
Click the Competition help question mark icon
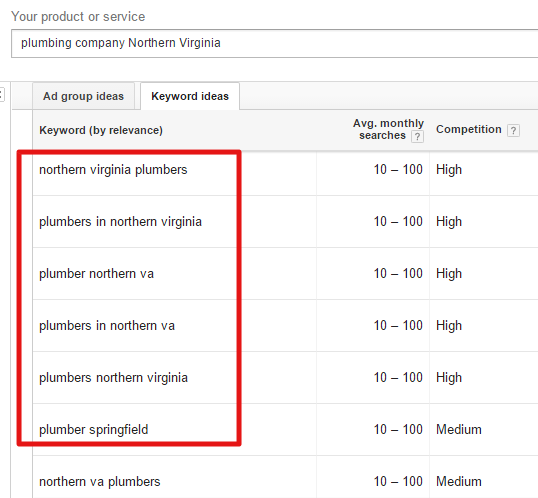coord(513,130)
